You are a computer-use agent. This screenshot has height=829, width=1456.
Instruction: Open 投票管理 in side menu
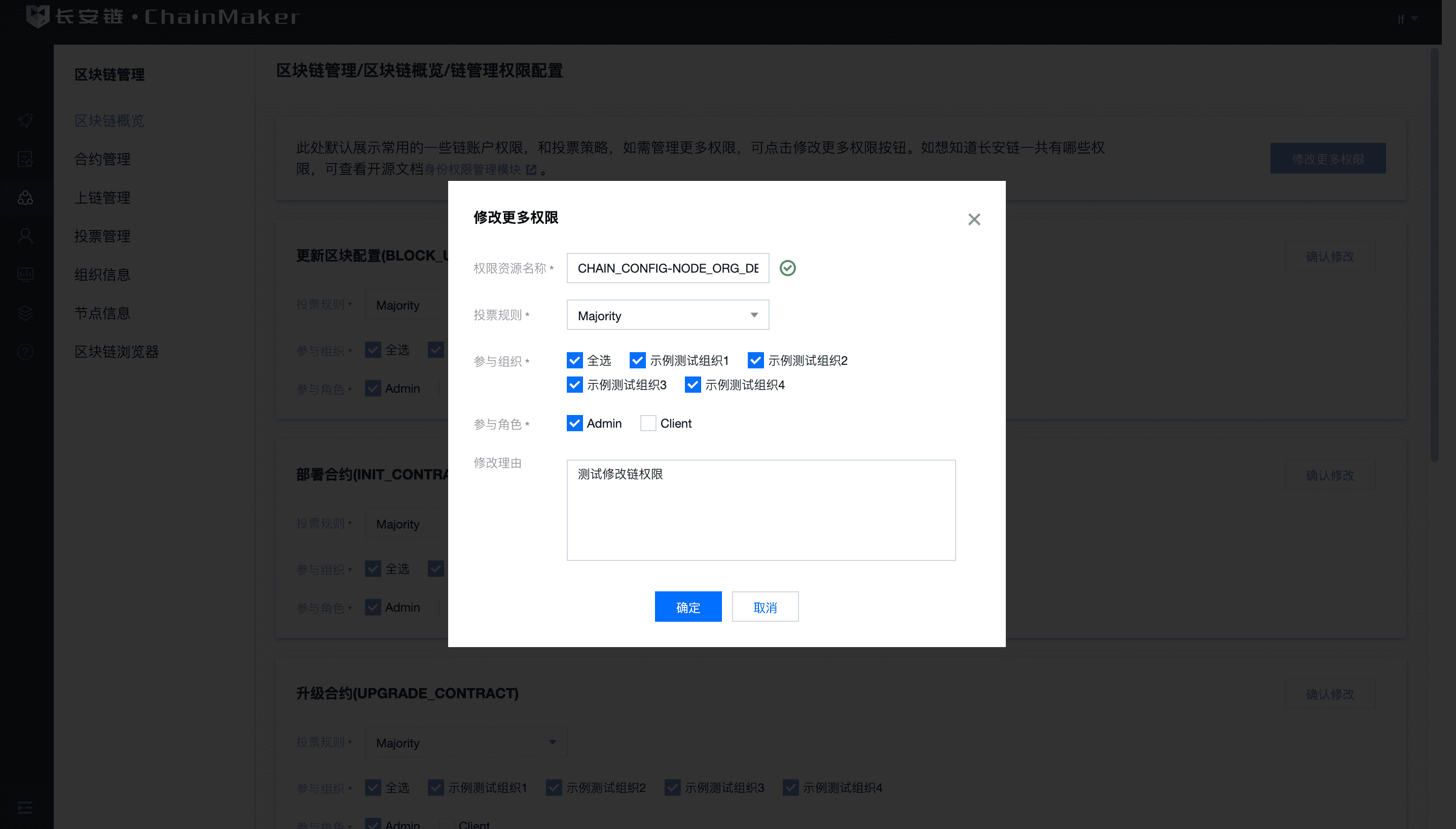point(102,236)
